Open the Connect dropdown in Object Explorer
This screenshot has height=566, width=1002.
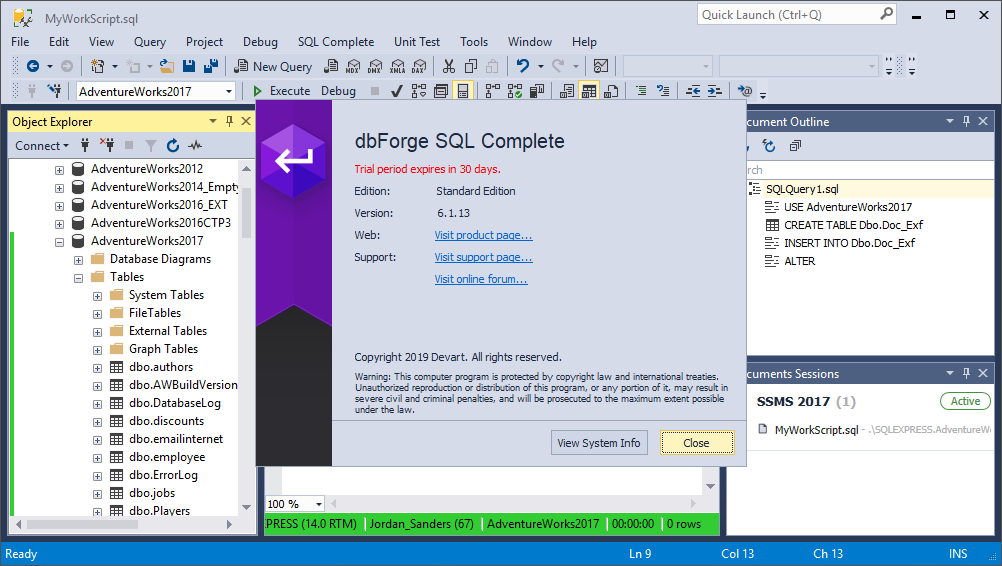coord(42,146)
